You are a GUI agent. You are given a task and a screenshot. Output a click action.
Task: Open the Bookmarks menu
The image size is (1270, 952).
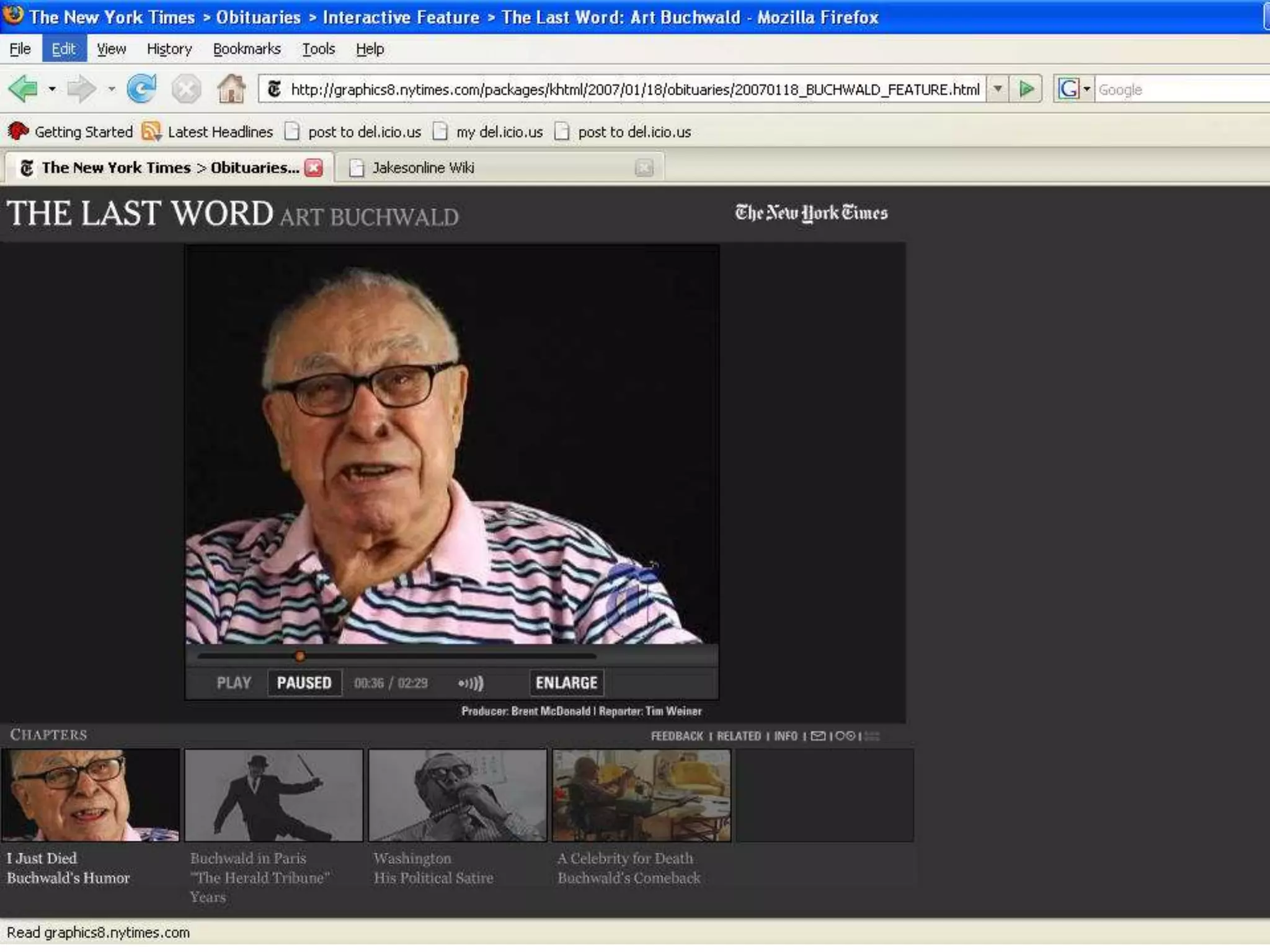click(x=246, y=49)
